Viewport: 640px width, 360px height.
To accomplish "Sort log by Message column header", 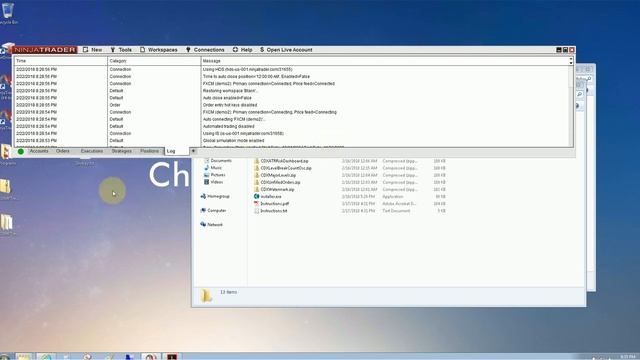I will point(385,61).
